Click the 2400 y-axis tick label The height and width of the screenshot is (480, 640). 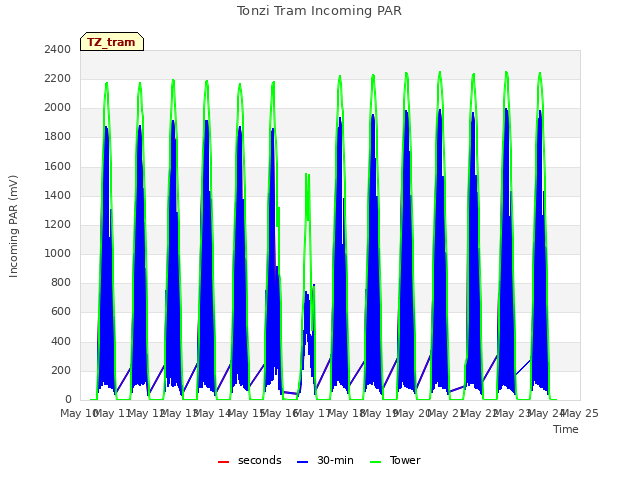58,49
